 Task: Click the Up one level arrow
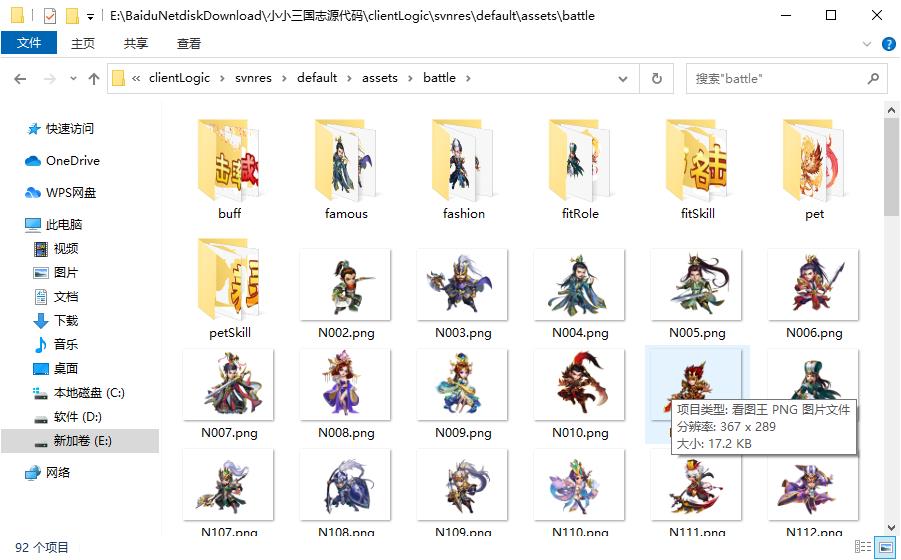click(94, 79)
